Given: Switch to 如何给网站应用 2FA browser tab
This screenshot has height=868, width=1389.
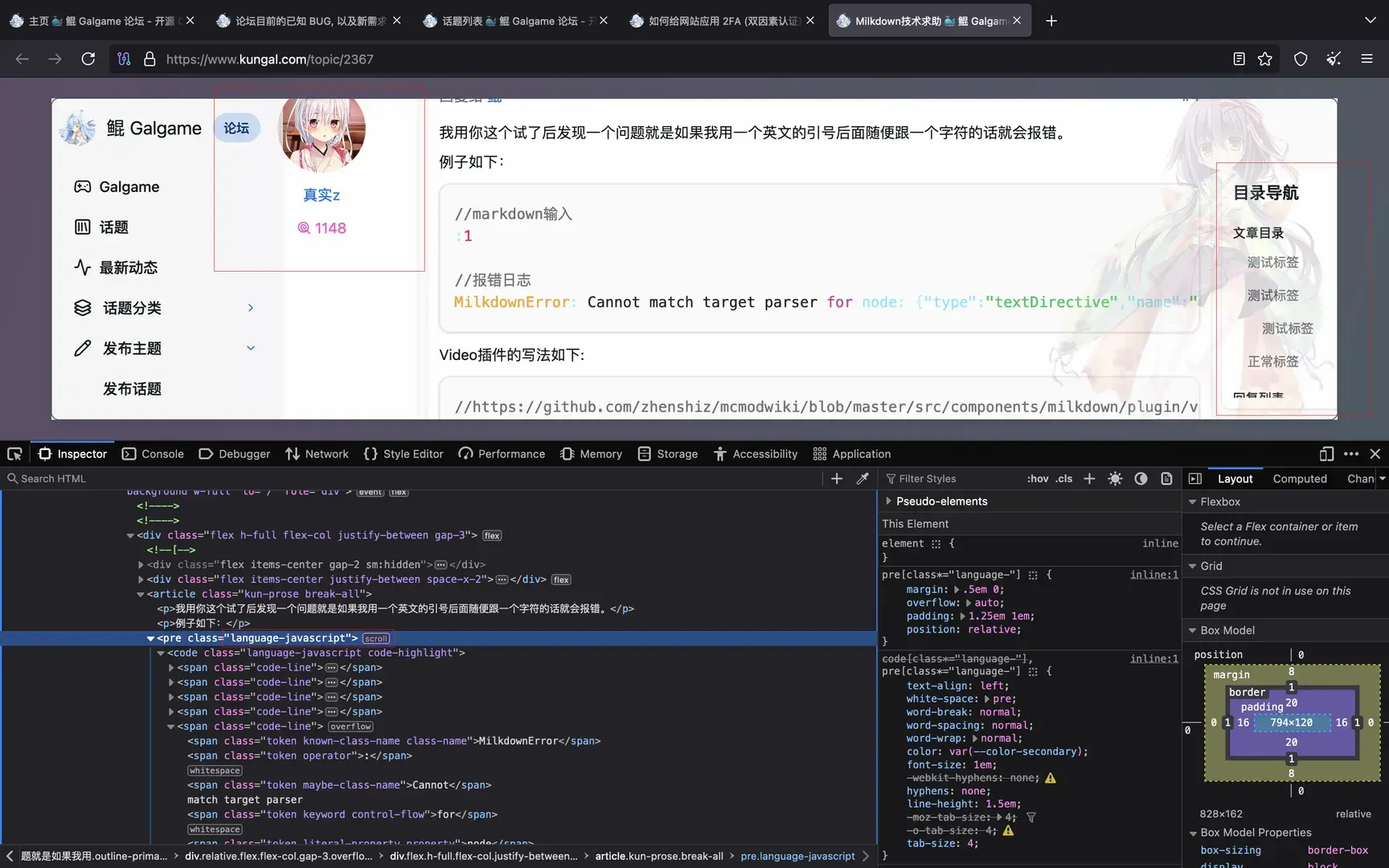Looking at the screenshot, I should click(x=722, y=21).
